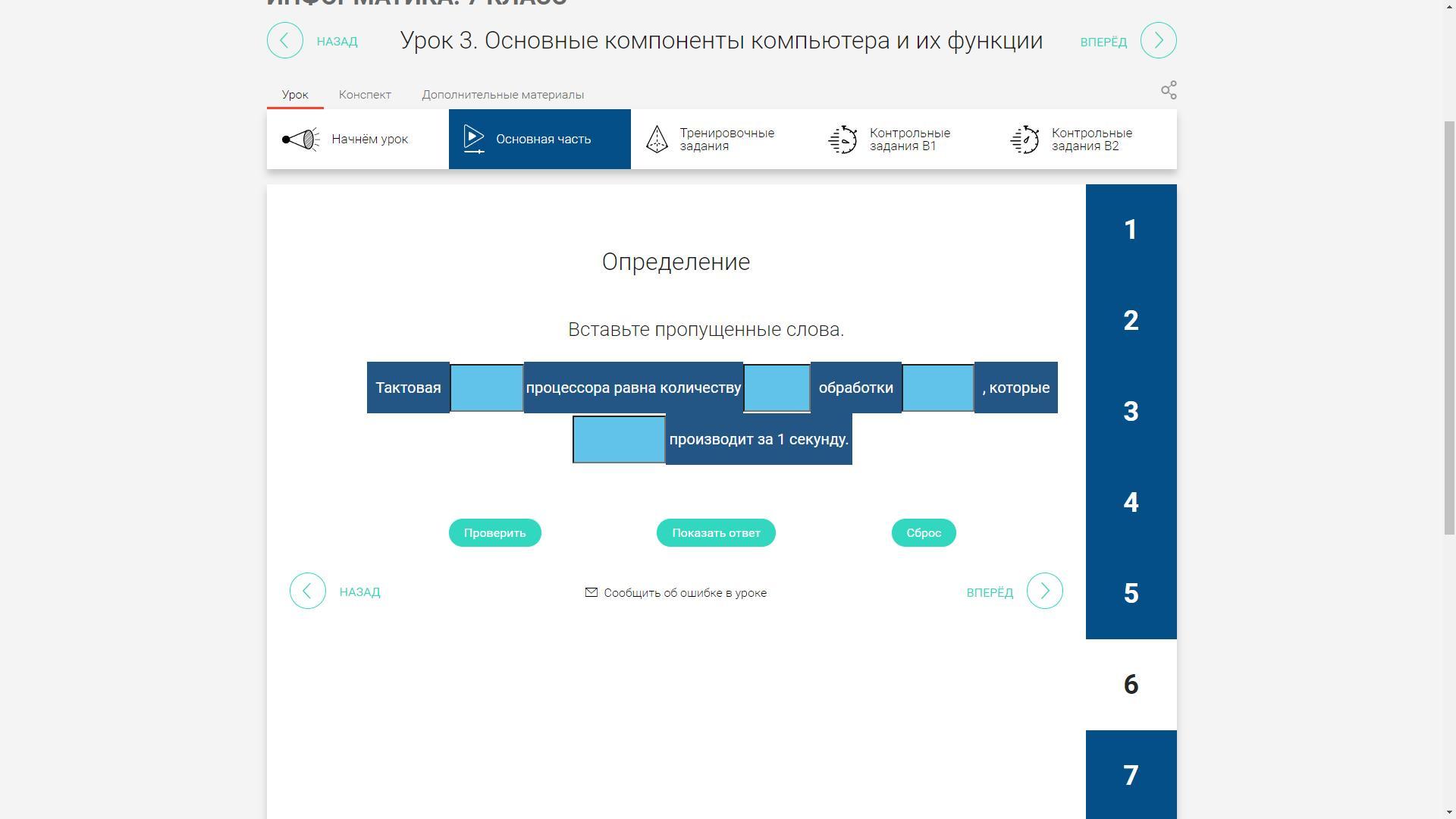Go to slide number 3

(1131, 411)
